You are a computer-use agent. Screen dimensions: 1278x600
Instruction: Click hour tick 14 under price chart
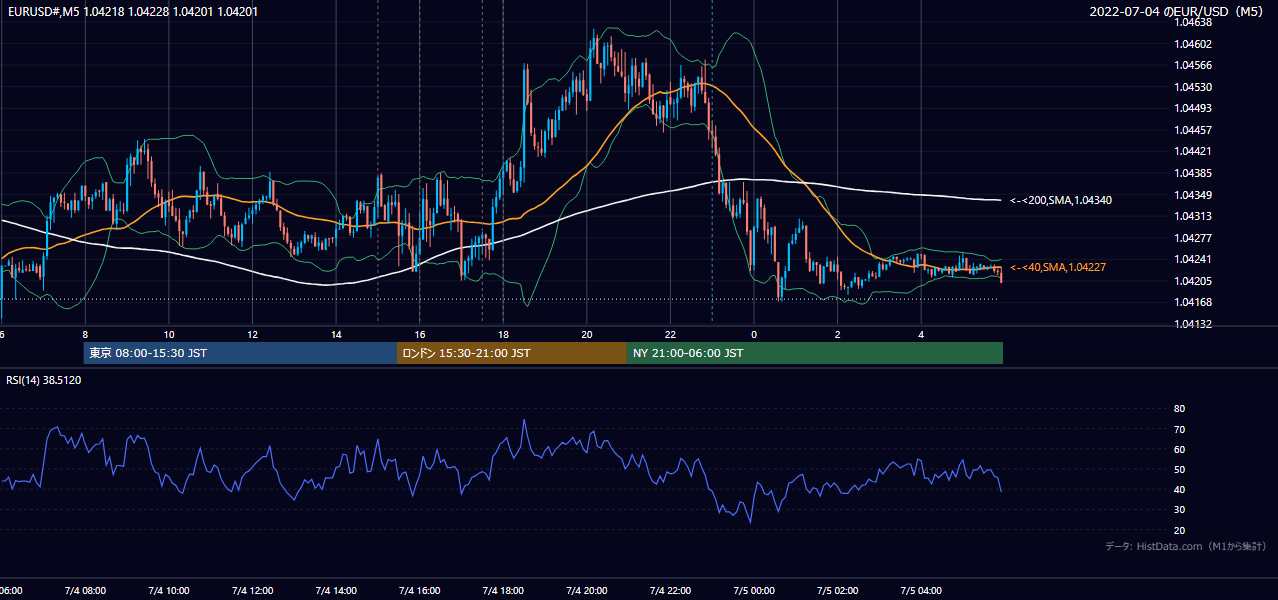(x=337, y=334)
